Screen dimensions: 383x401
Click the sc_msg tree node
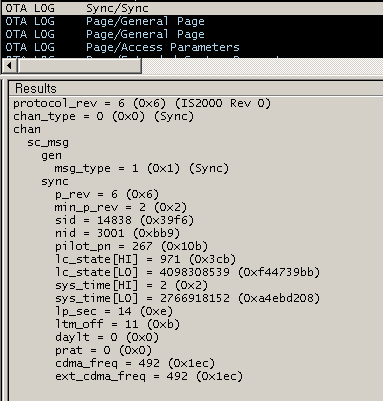point(48,143)
